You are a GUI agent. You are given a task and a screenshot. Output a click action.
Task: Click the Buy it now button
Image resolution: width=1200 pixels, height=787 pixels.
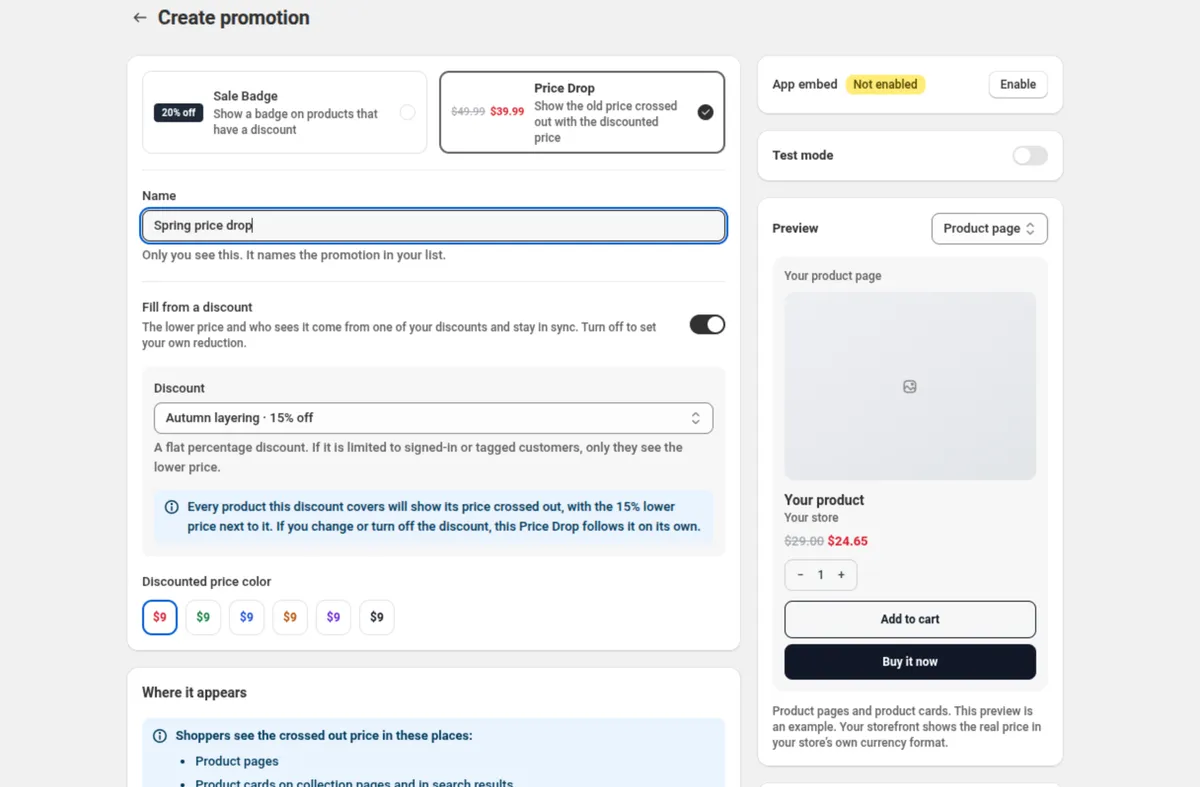point(910,662)
